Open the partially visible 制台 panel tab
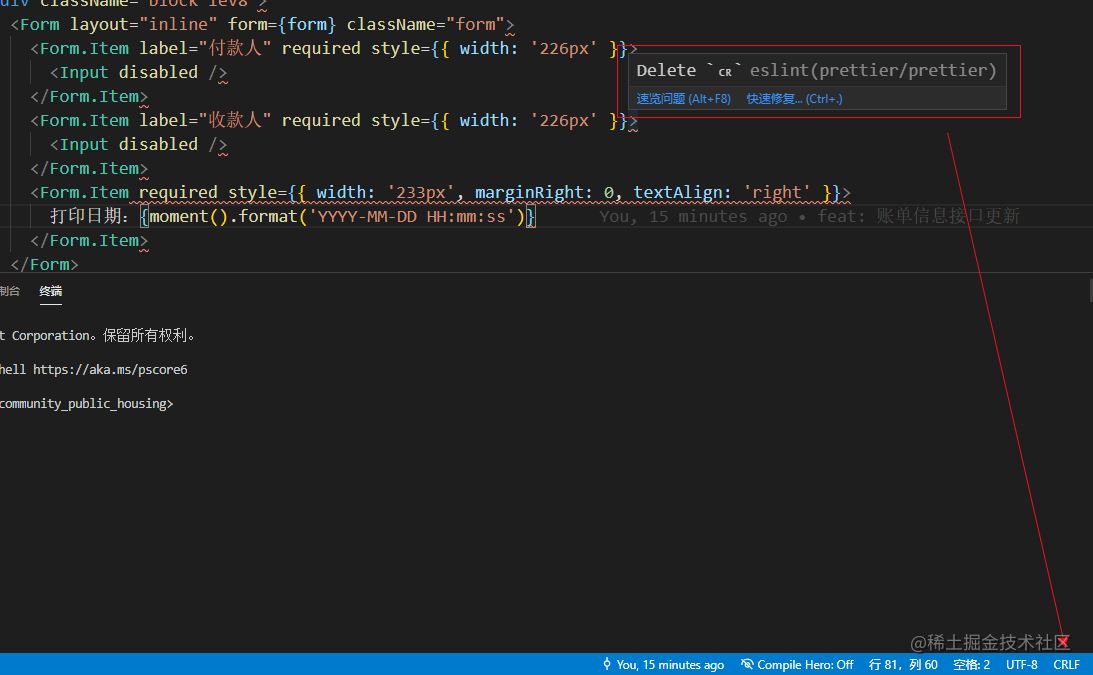 [x=10, y=291]
